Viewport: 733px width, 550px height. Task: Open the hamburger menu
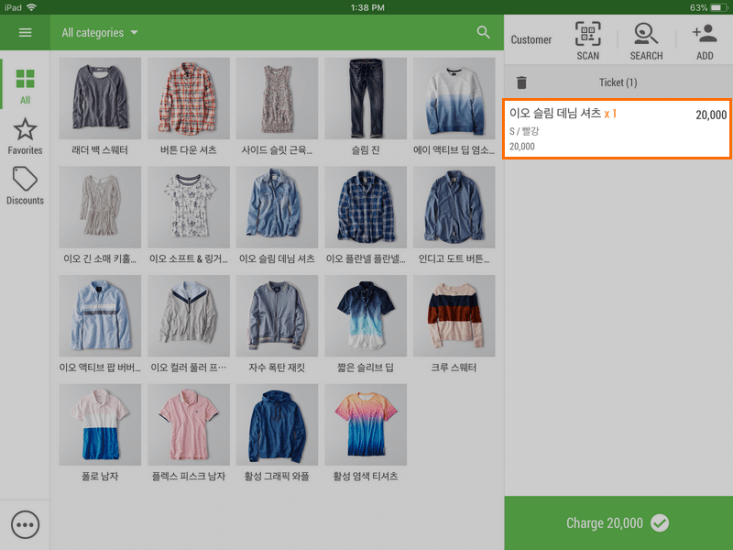coord(25,32)
